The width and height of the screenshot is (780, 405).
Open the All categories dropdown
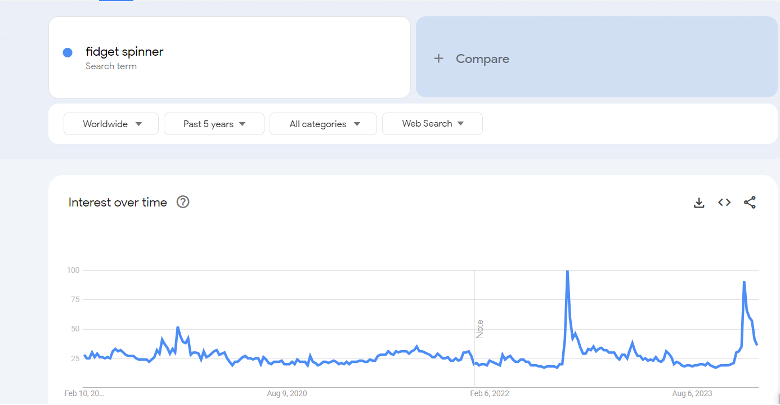(x=323, y=124)
